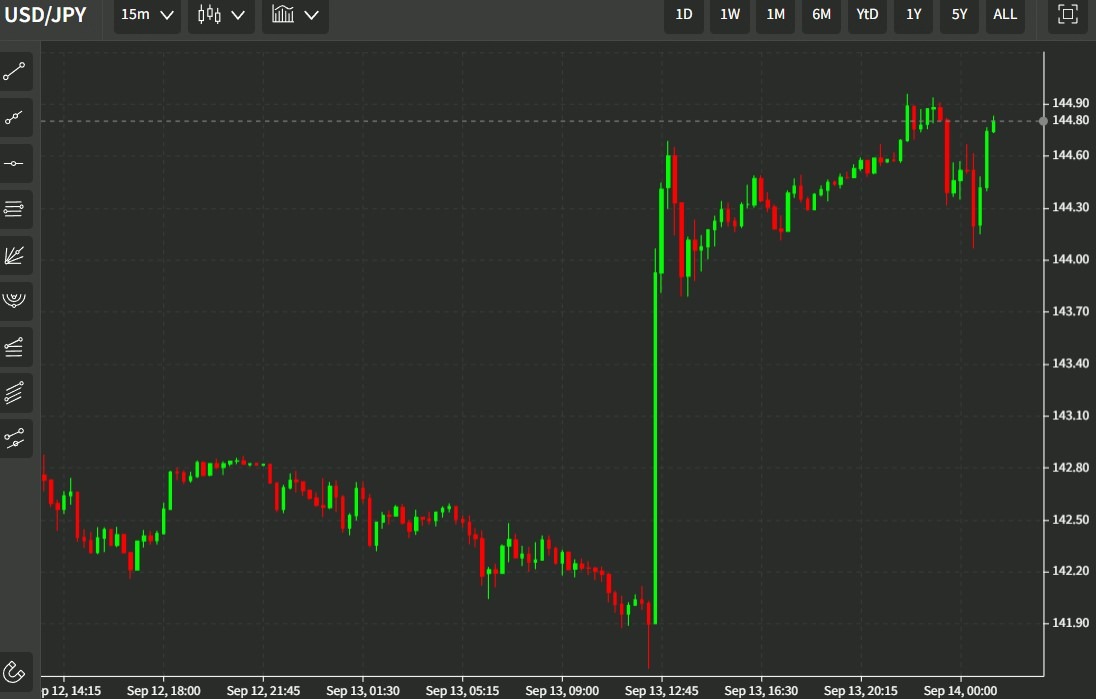Click the USD/JPY symbol title
The image size is (1096, 699).
point(45,15)
